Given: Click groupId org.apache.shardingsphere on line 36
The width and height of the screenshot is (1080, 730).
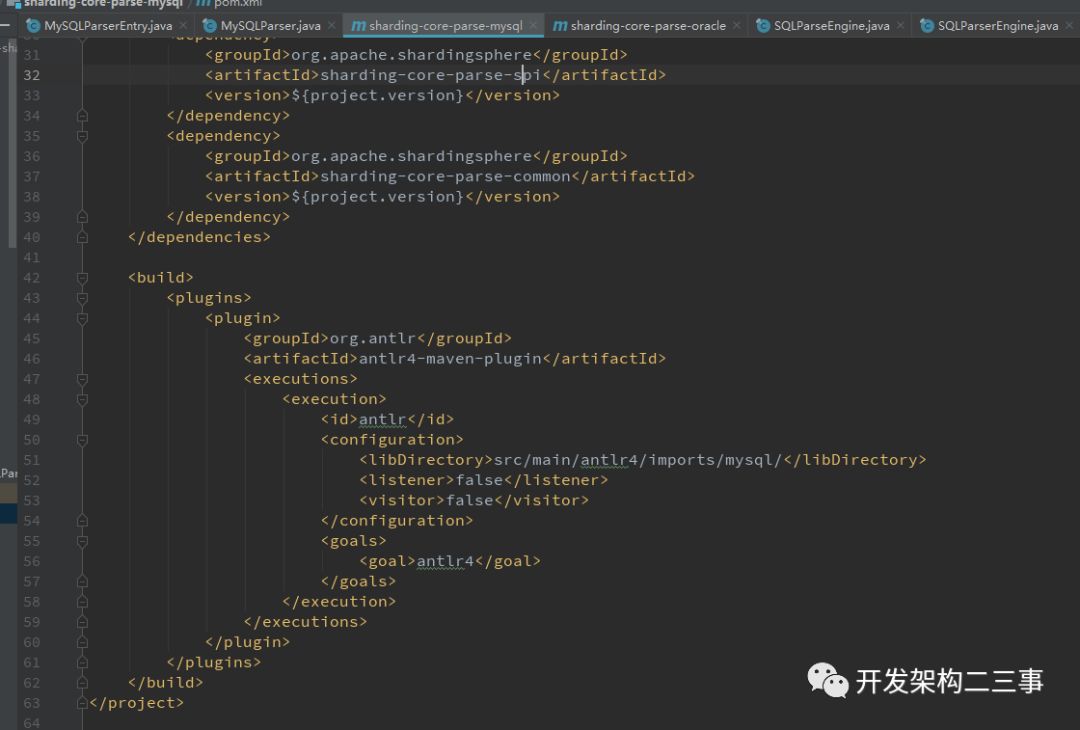Looking at the screenshot, I should (412, 156).
